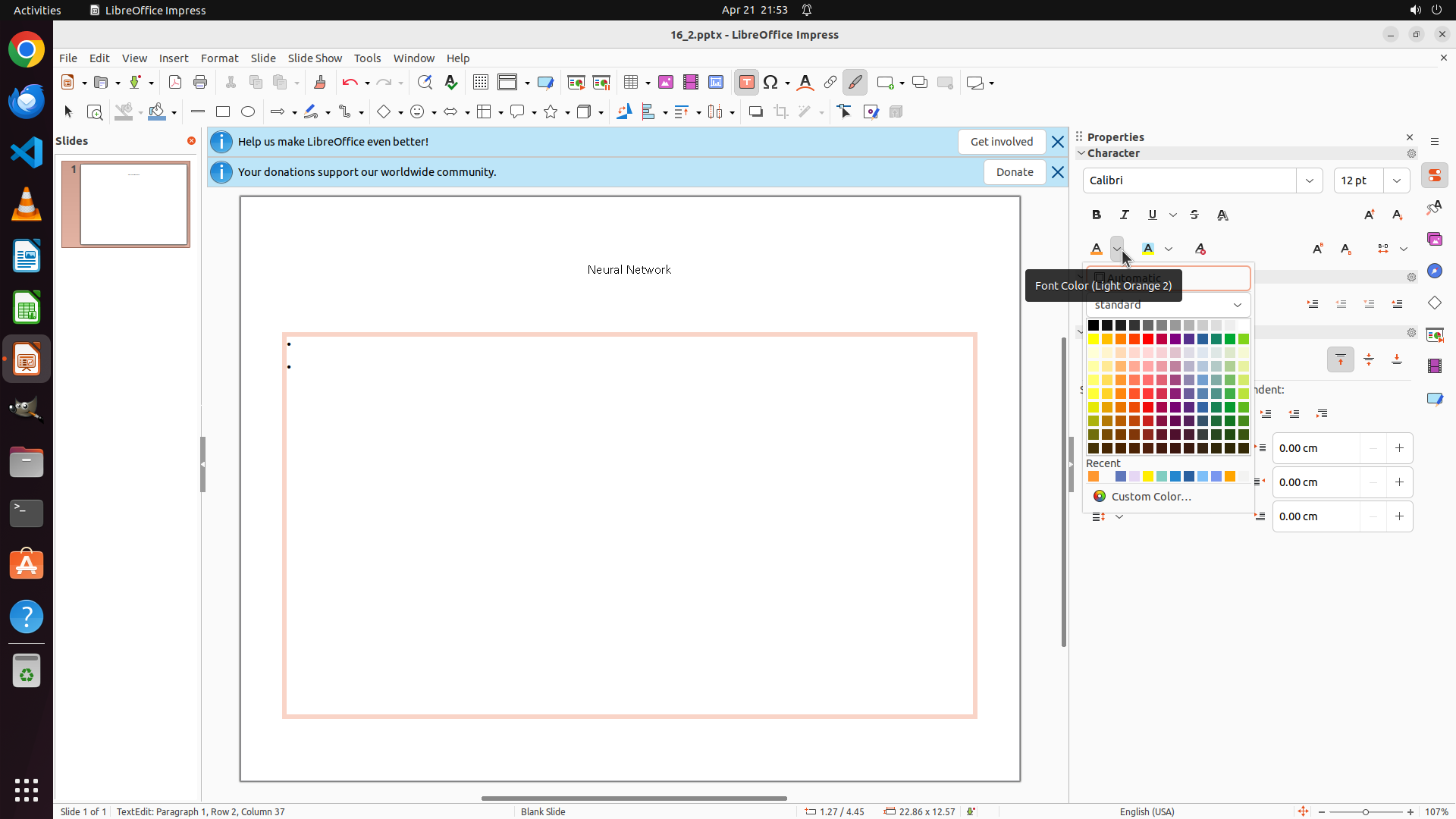Click the Insert Table icon
Viewport: 1456px width, 819px height.
(x=631, y=83)
